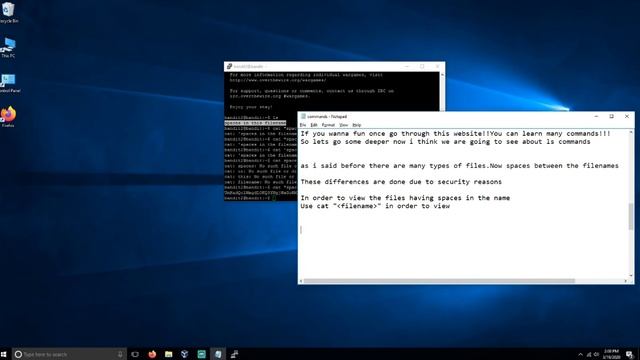Open File Explorer from the taskbar
640x360 pixels.
169,354
